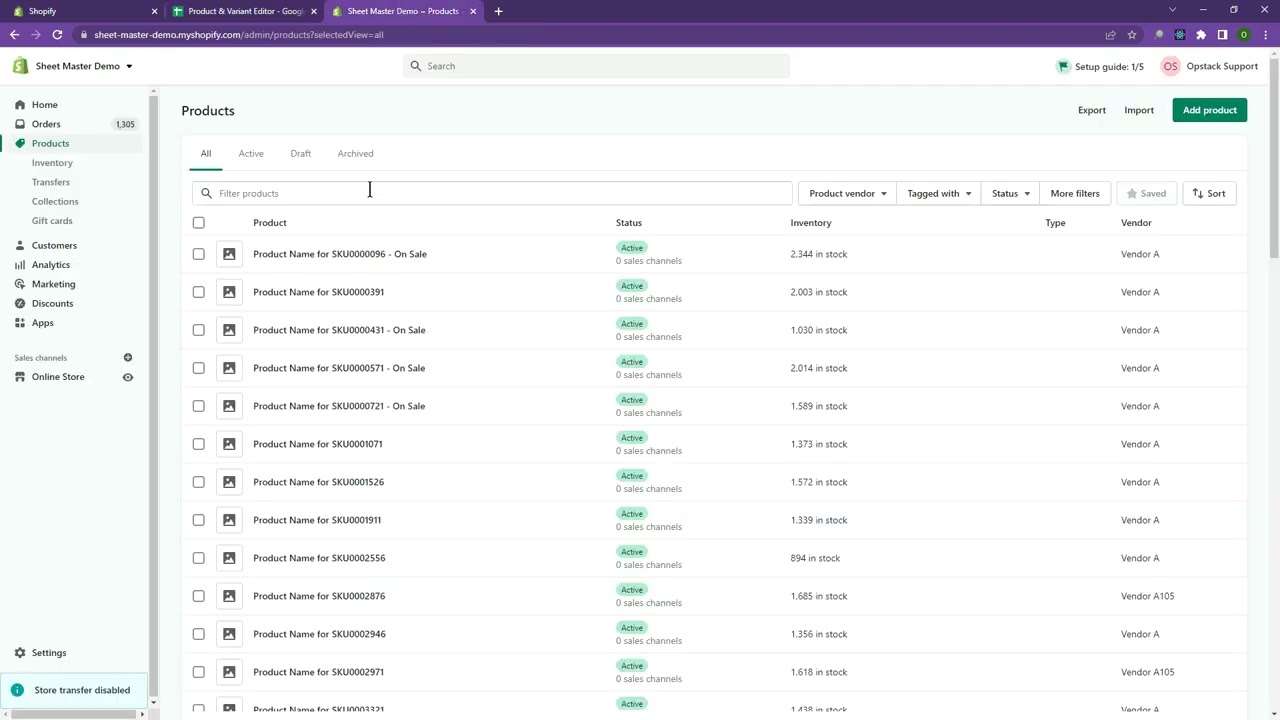Screen dimensions: 1280x720
Task: View Online Store via the eye icon
Action: (x=128, y=377)
